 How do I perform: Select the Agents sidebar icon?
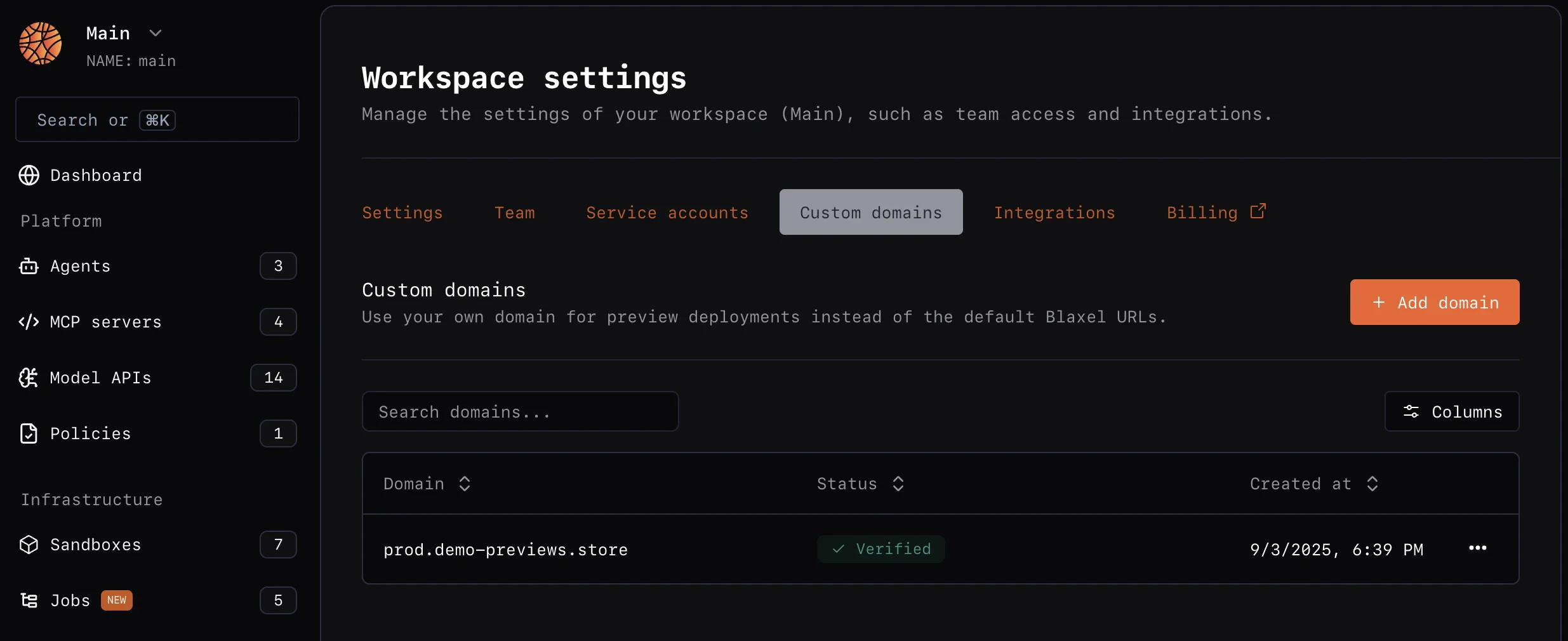coord(29,266)
